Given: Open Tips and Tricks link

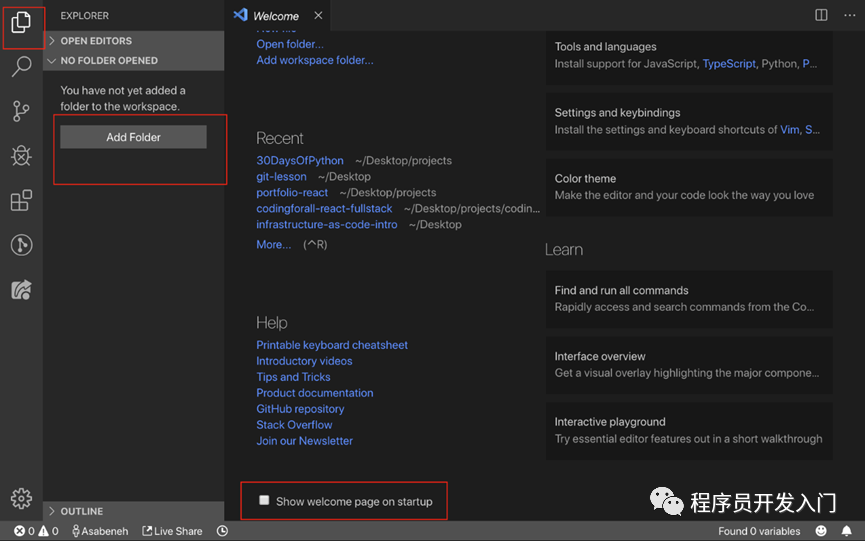Looking at the screenshot, I should point(293,377).
